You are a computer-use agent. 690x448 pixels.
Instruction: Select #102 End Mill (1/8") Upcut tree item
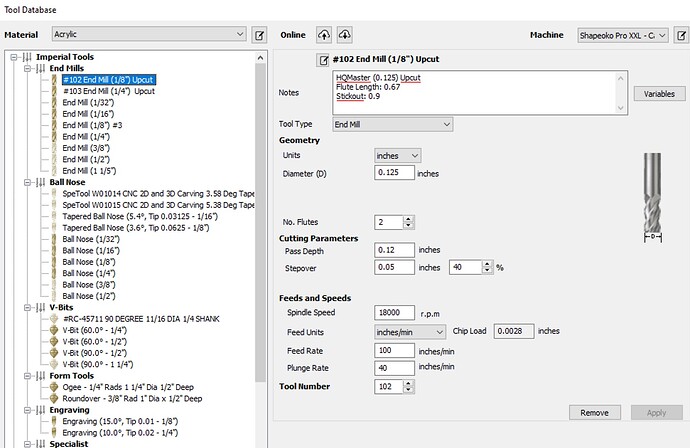pos(108,80)
